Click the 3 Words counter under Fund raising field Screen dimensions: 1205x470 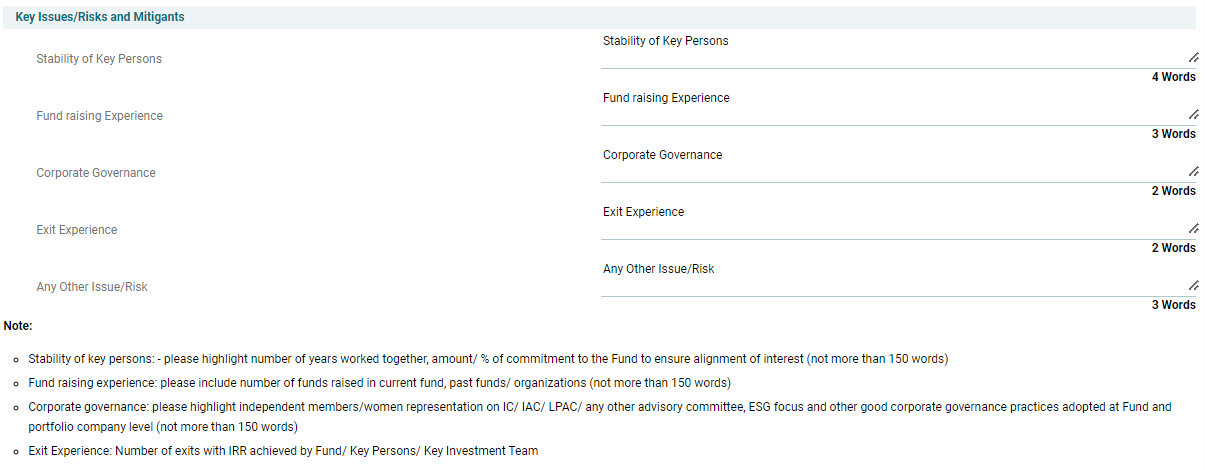click(x=1173, y=134)
